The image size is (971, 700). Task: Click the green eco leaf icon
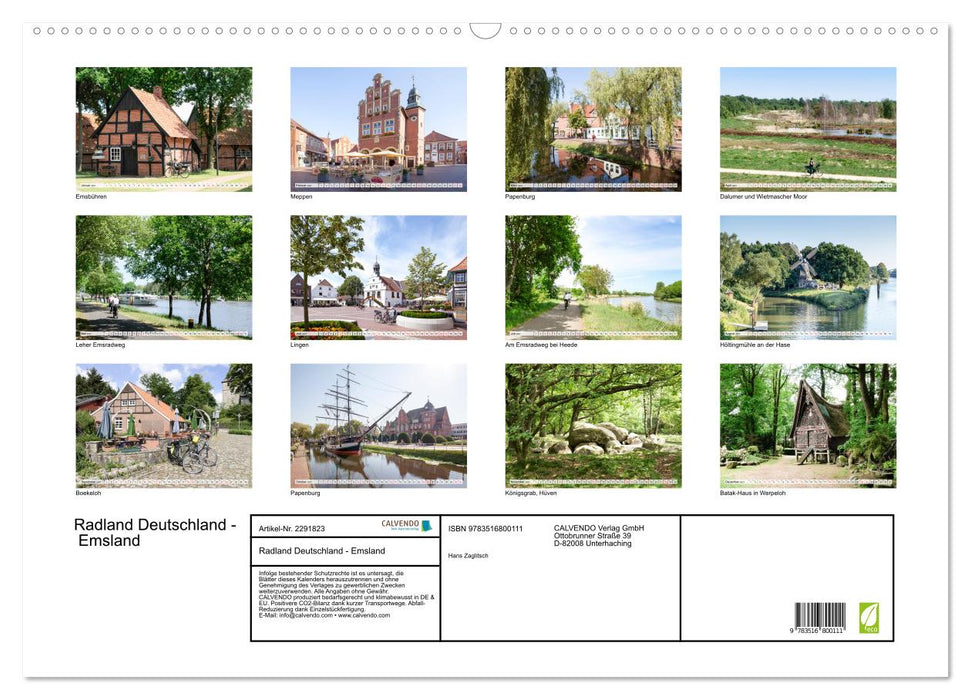click(868, 618)
